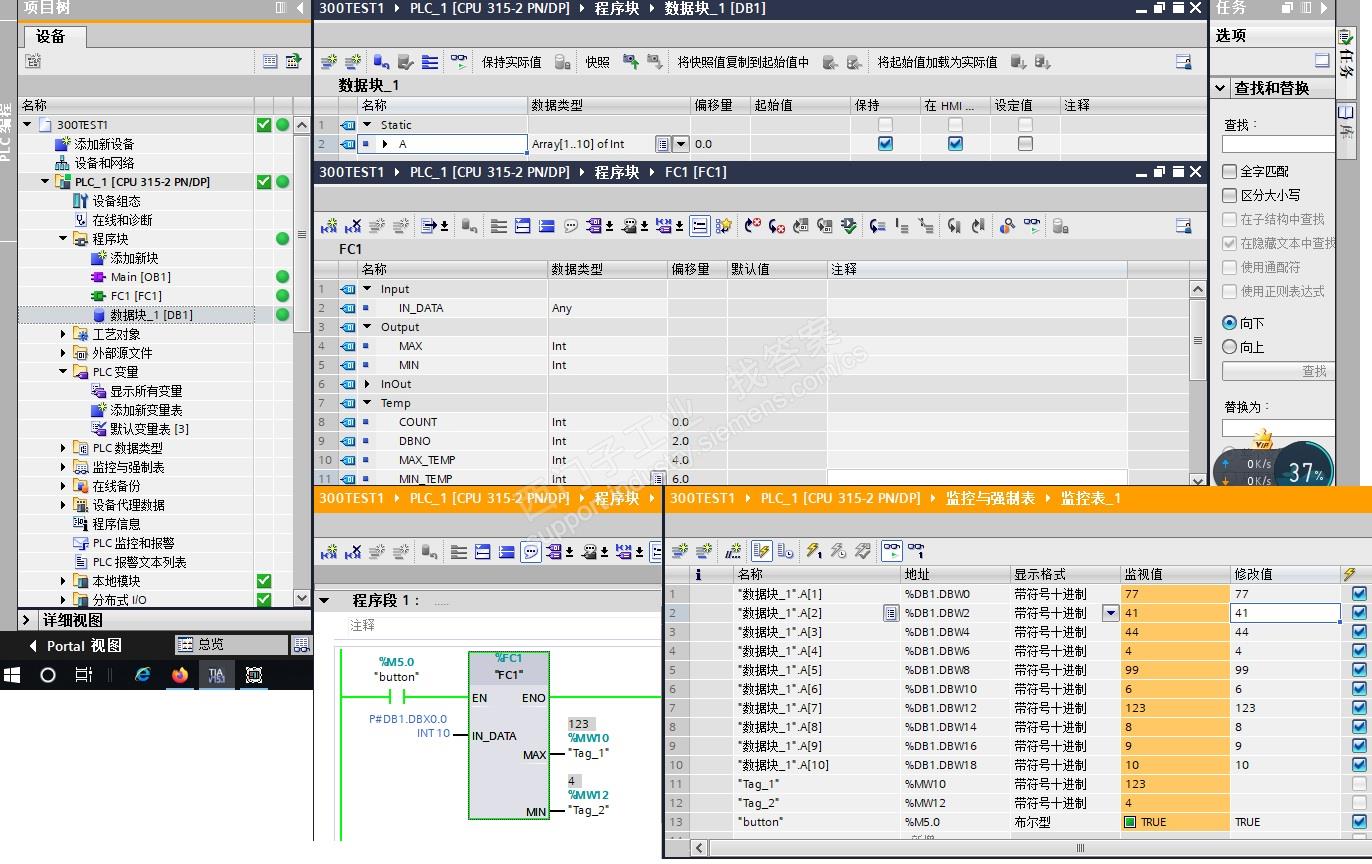Open Windows Start menu
The image size is (1372, 864).
click(x=12, y=675)
